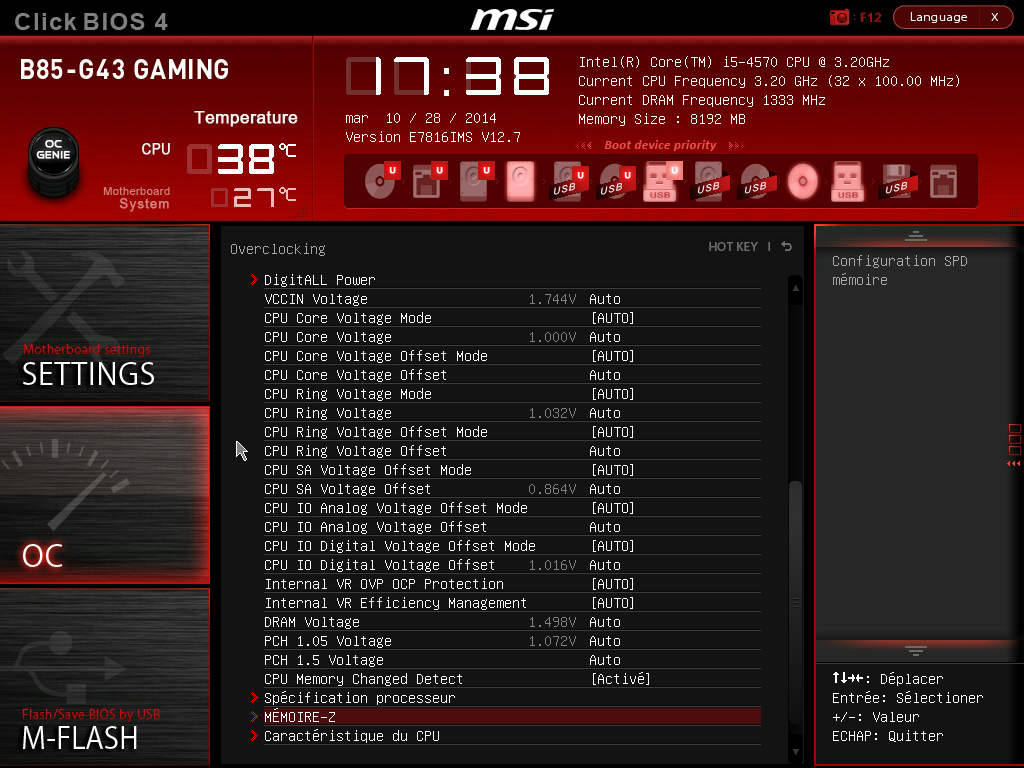The image size is (1024, 768).
Task: Open Internal VR Efficiency Management [AUTO]
Action: point(613,603)
